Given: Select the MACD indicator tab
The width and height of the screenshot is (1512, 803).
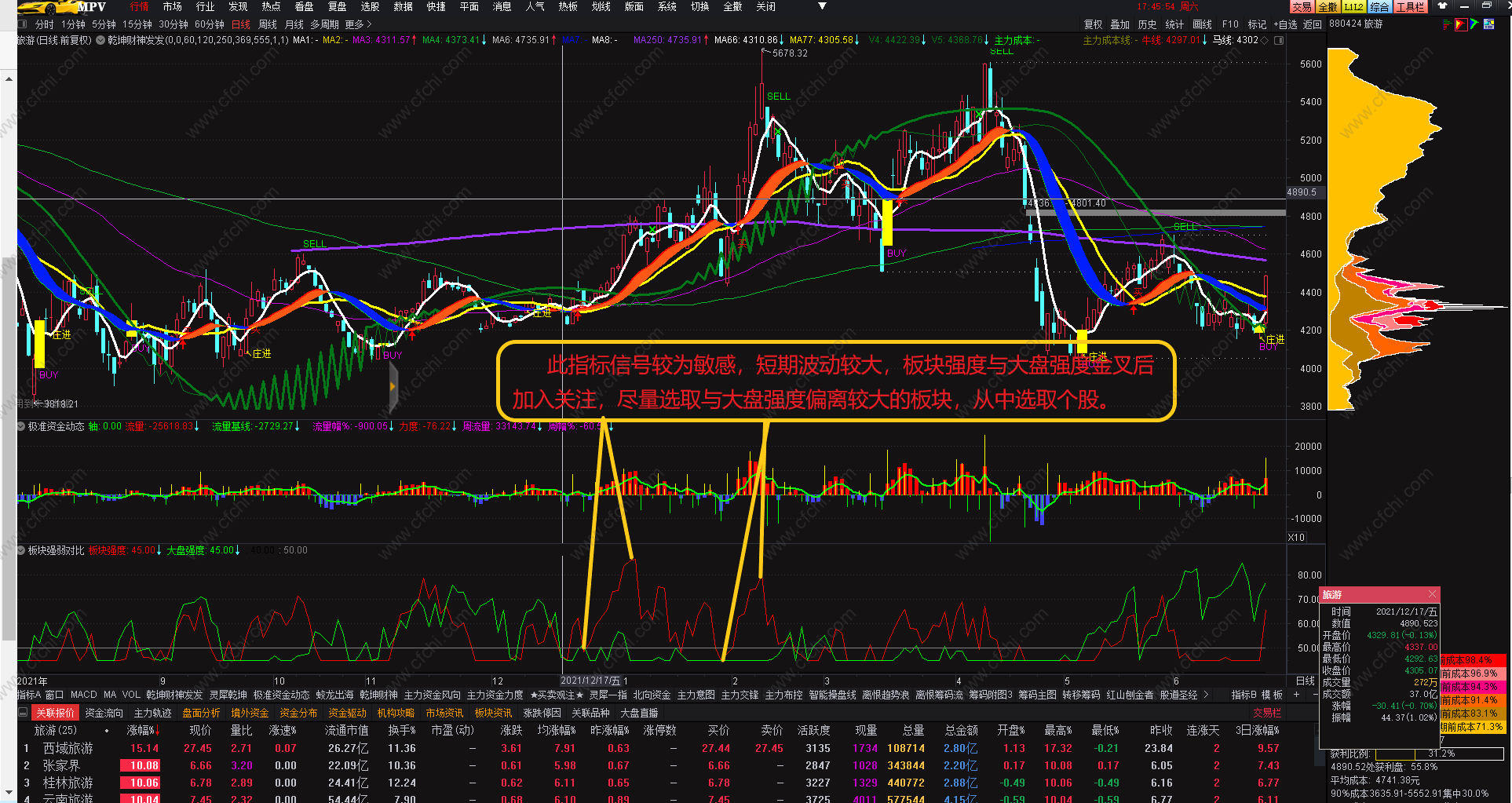Looking at the screenshot, I should tap(84, 695).
